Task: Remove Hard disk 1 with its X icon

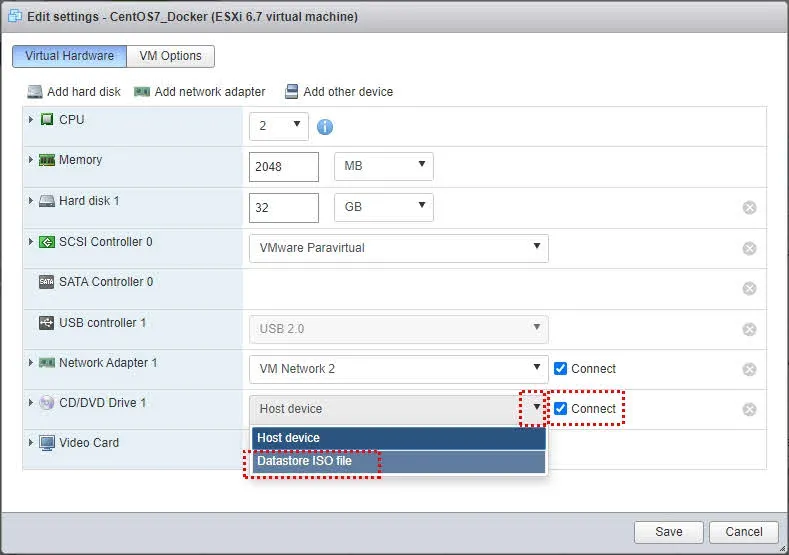Action: click(x=749, y=208)
